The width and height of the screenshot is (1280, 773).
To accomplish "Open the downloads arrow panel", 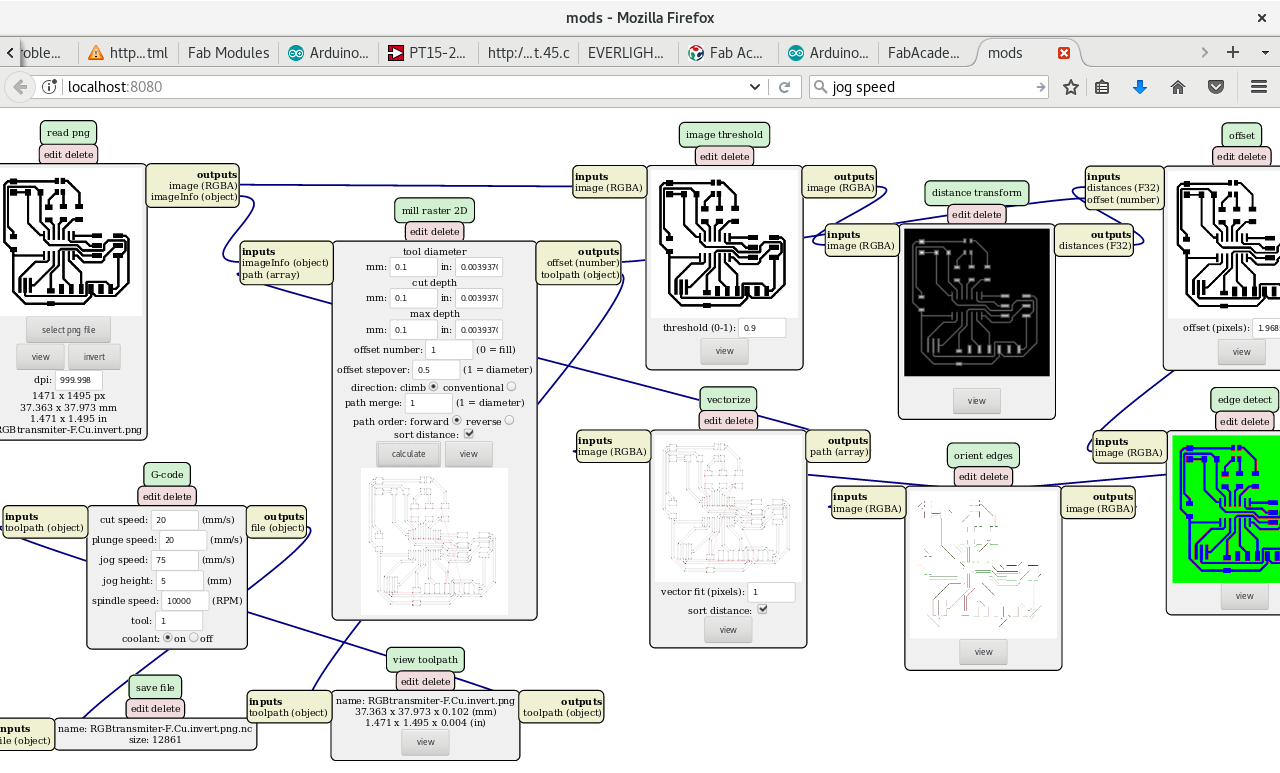I will (x=1139, y=87).
